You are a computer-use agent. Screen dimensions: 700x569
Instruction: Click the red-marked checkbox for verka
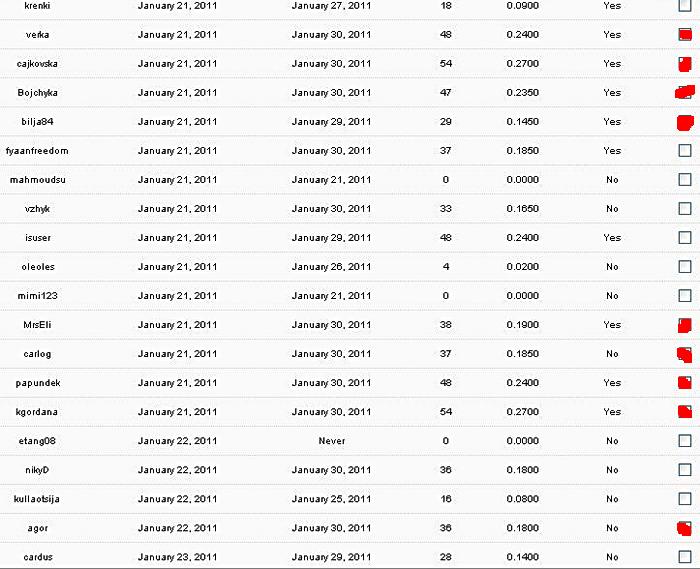[x=685, y=35]
